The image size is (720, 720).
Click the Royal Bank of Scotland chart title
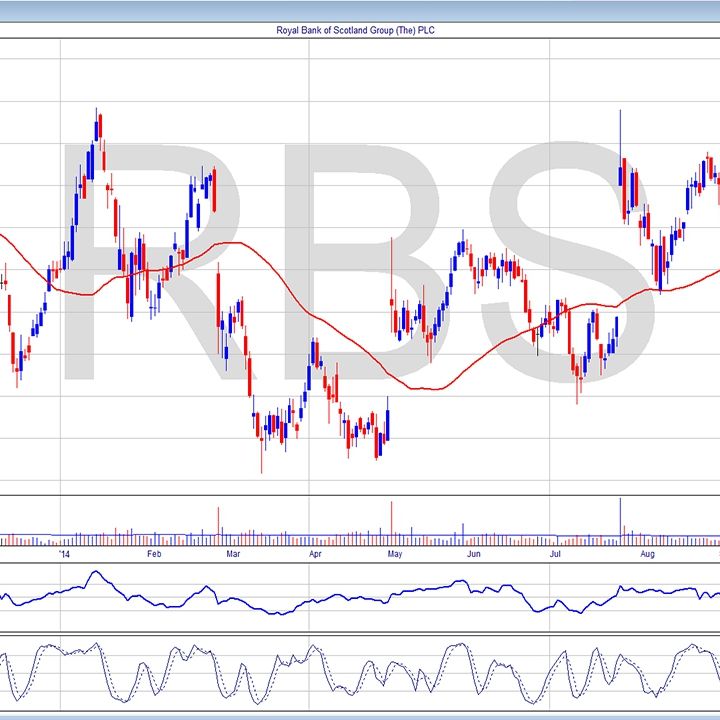360,31
